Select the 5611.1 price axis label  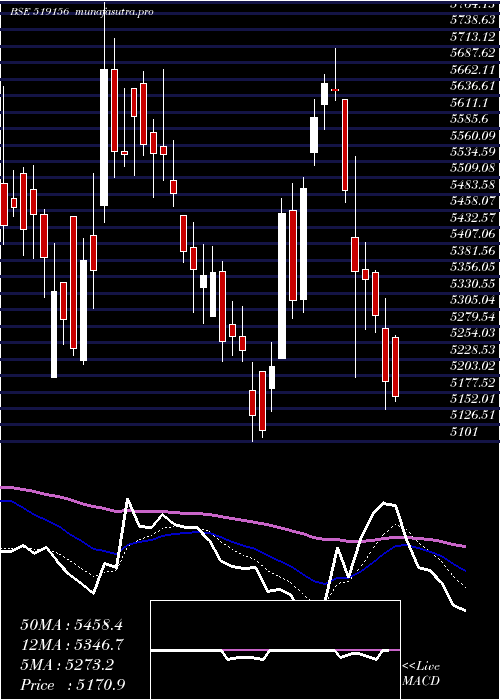click(x=470, y=102)
